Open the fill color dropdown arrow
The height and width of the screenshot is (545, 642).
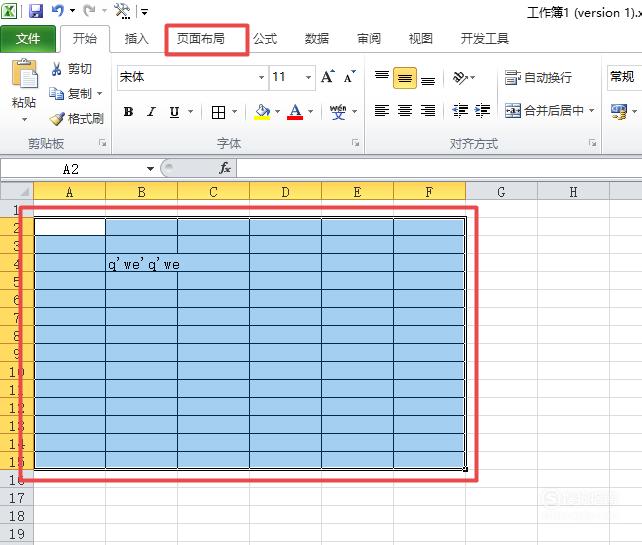(277, 111)
